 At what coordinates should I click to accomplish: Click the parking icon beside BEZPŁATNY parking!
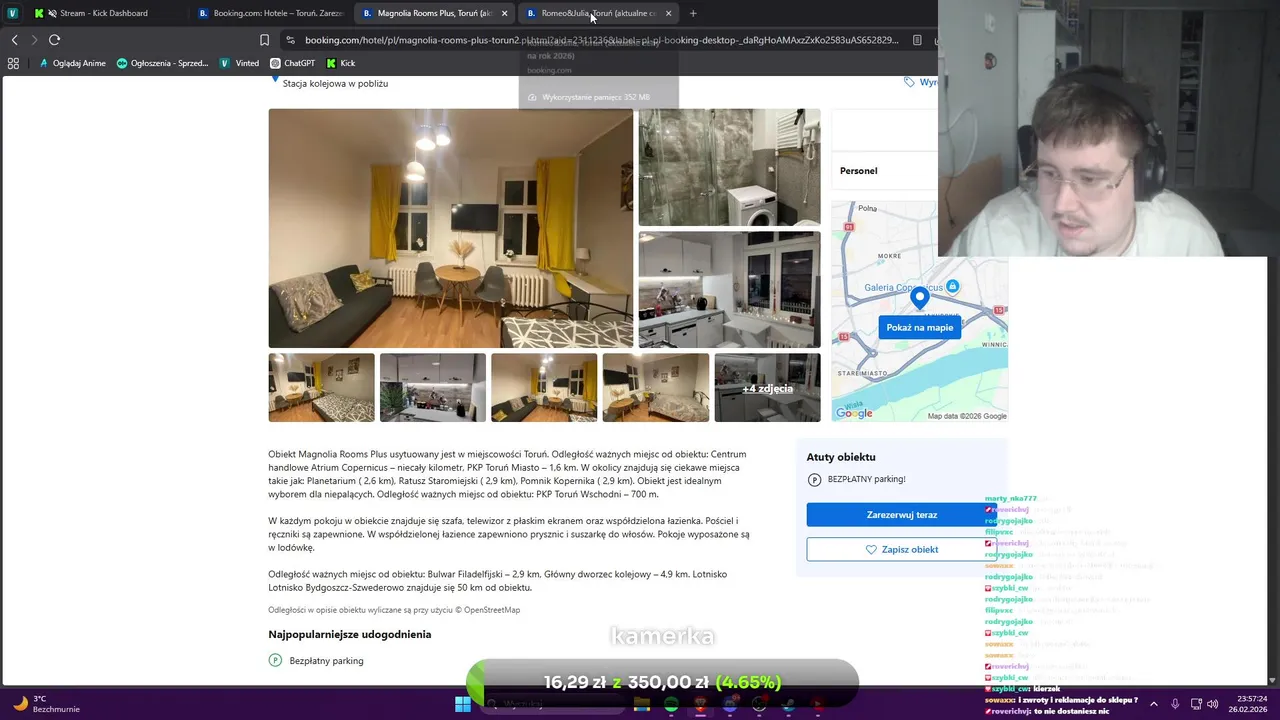[x=814, y=480]
